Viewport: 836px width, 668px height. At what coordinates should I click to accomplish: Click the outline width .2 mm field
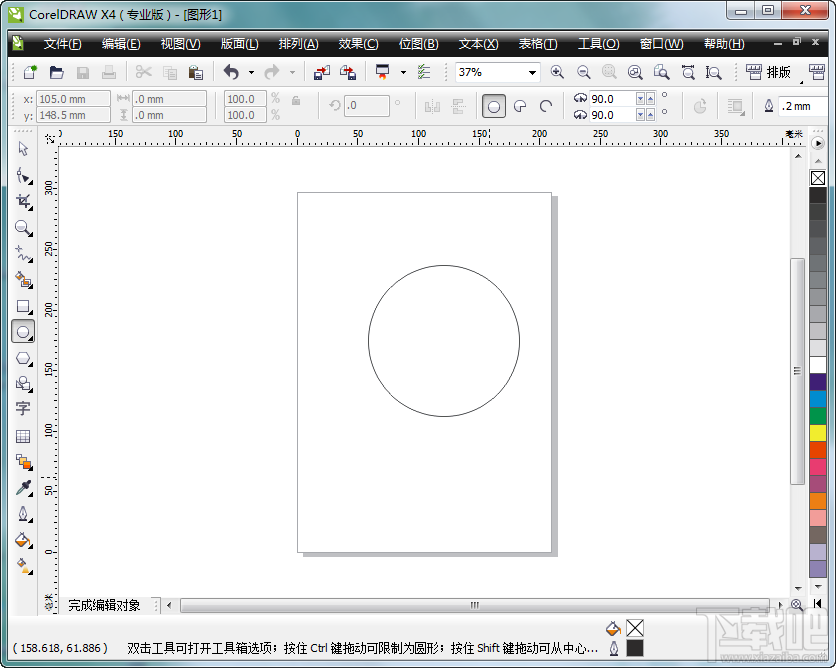click(x=804, y=106)
